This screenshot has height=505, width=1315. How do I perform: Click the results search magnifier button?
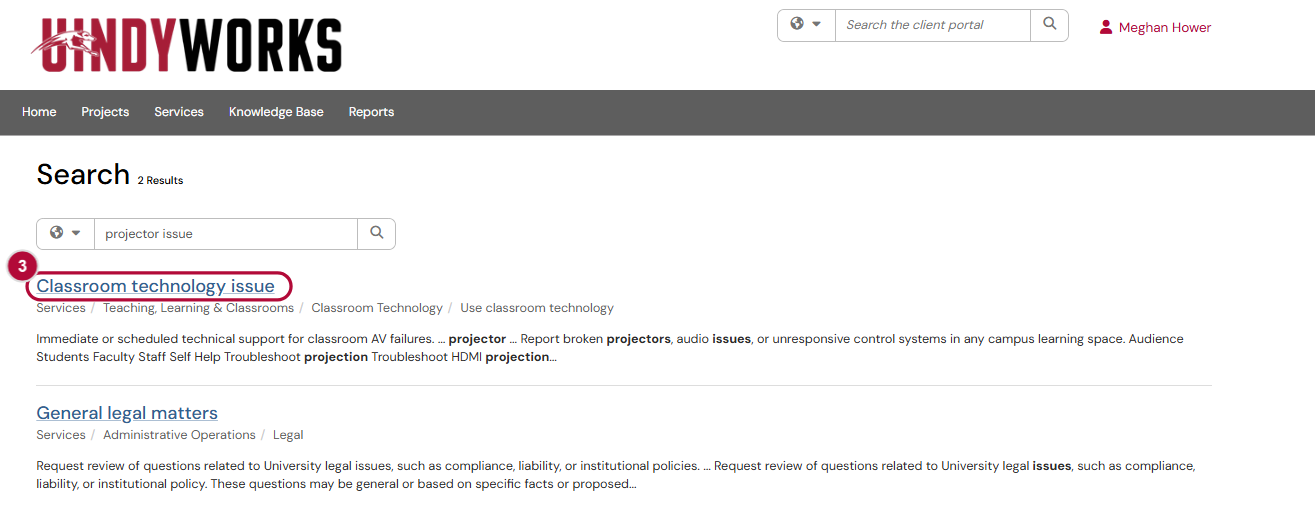point(377,233)
